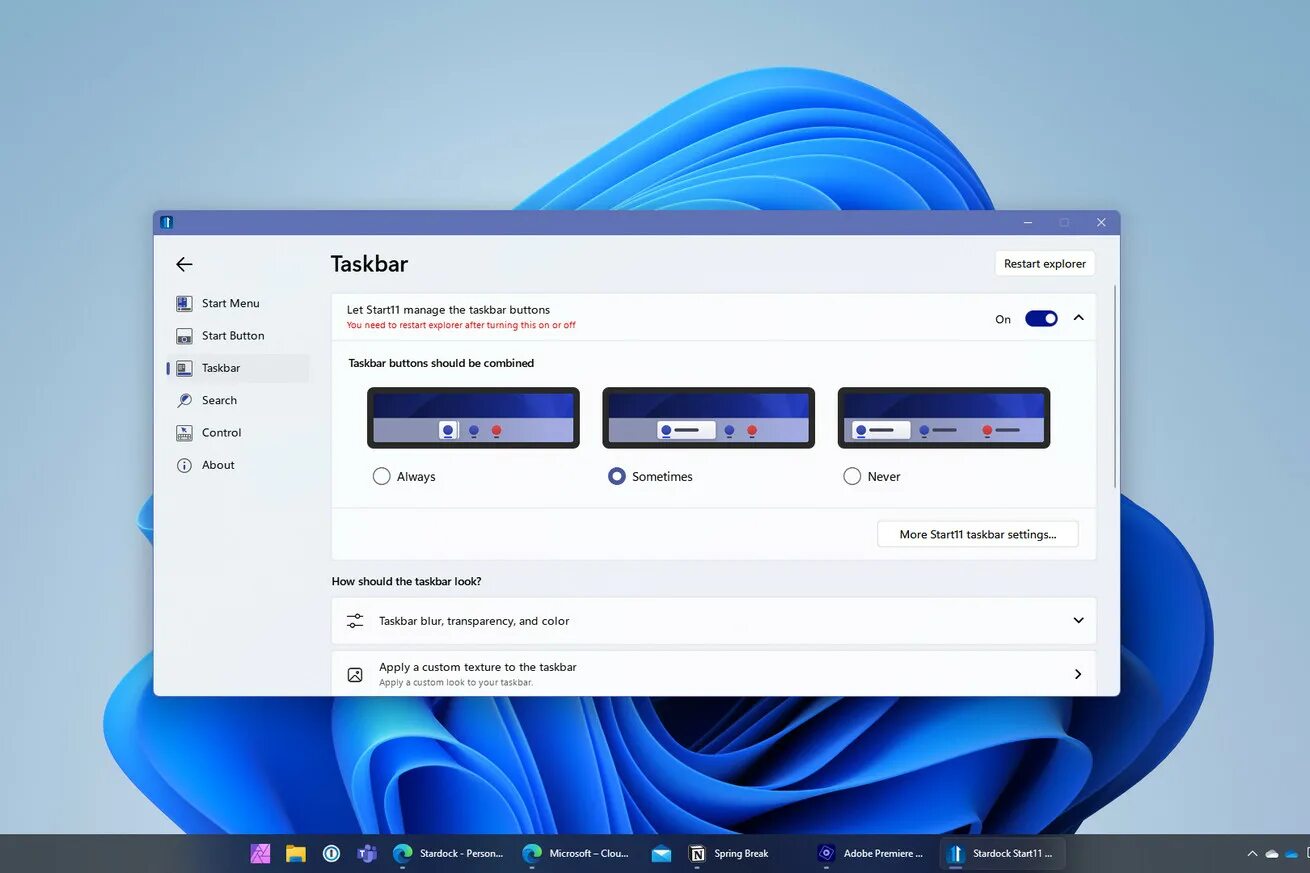
Task: Click the Restart explorer button
Action: point(1044,263)
